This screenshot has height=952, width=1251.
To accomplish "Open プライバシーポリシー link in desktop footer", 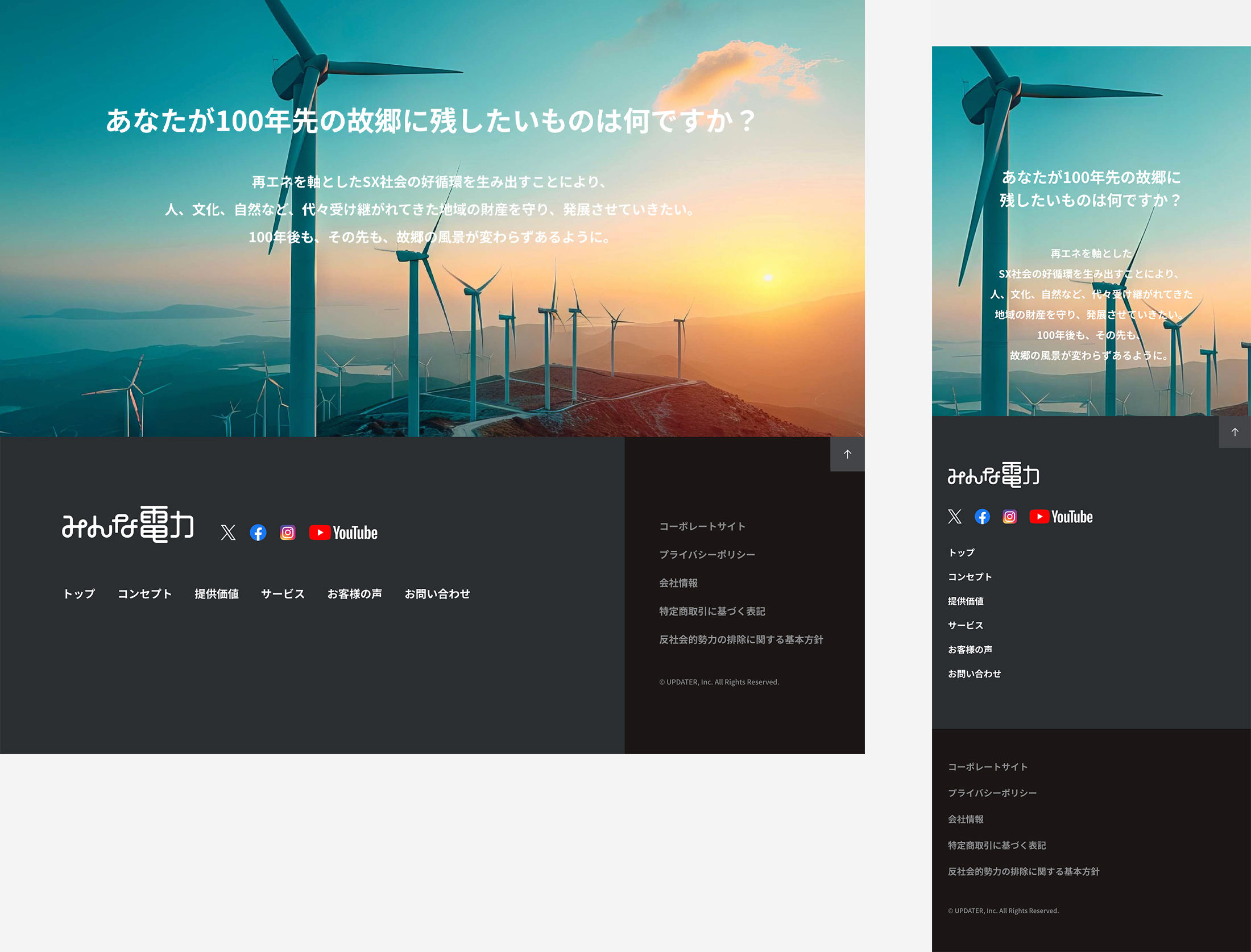I will [x=707, y=555].
